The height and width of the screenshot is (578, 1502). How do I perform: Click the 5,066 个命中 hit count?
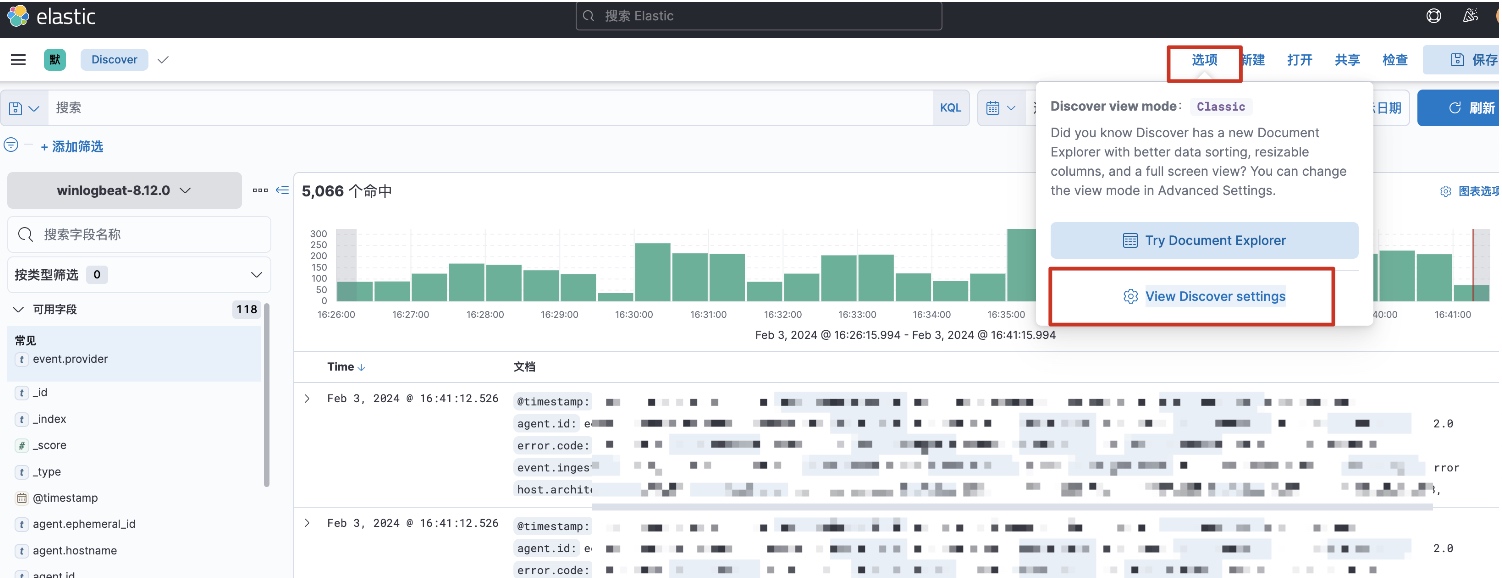[347, 191]
